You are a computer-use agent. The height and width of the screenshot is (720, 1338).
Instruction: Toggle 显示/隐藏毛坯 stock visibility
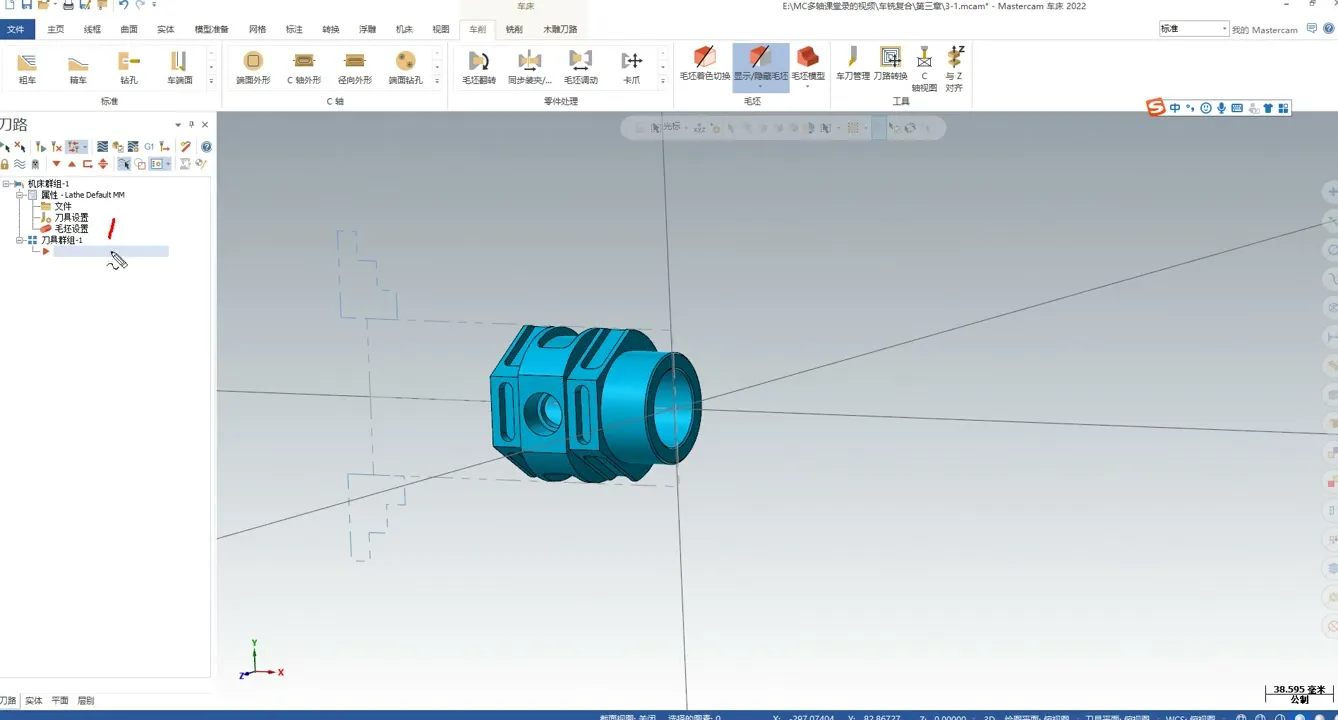pyautogui.click(x=760, y=62)
